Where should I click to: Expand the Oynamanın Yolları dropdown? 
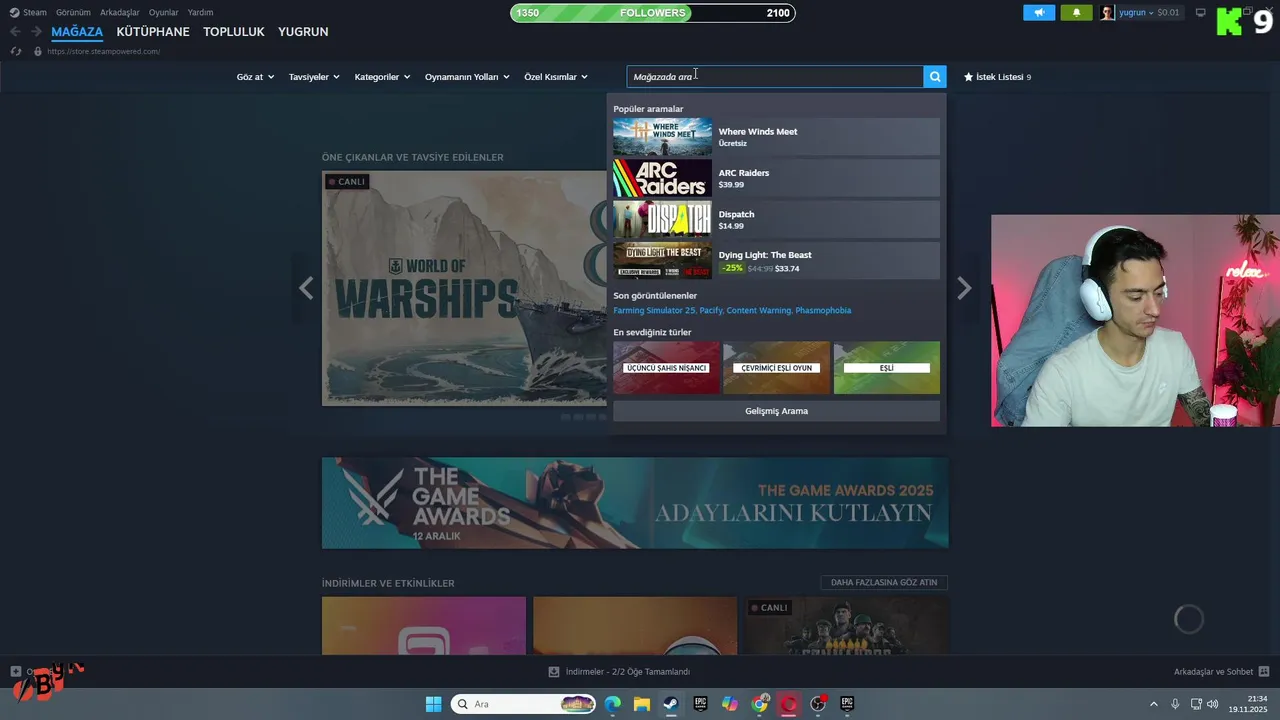pos(467,77)
